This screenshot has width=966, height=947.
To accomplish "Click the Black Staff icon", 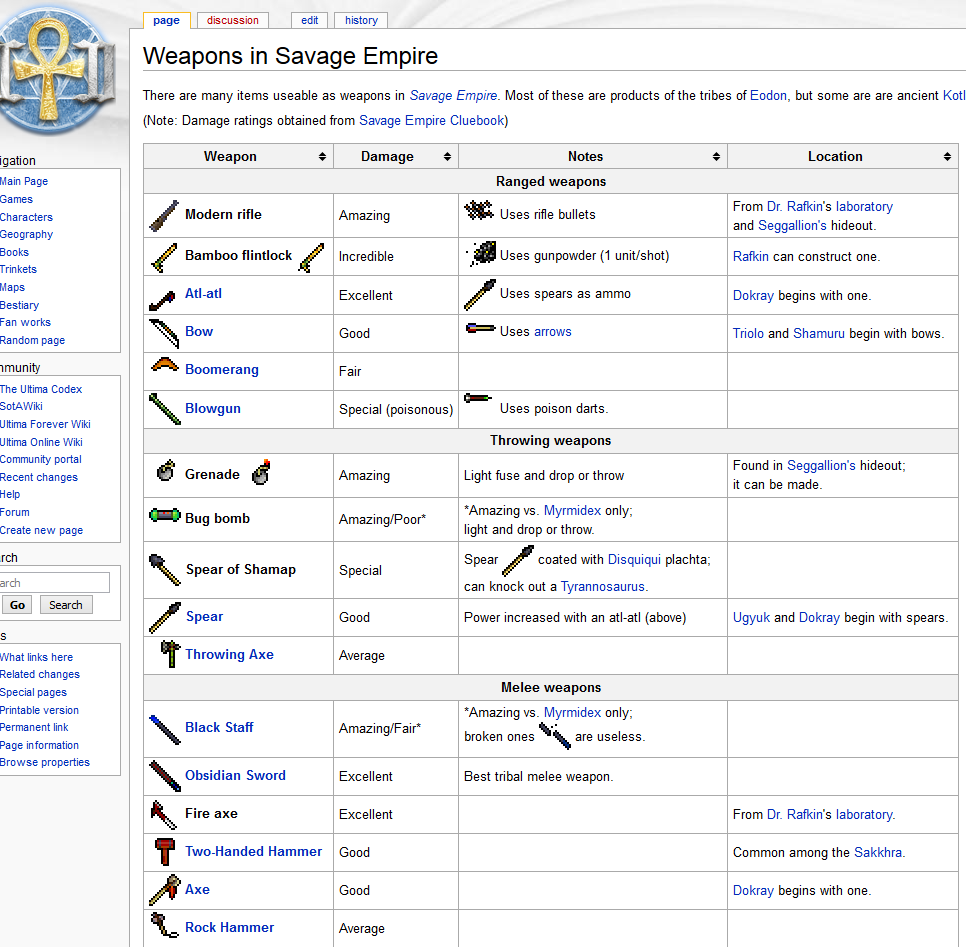I will 164,729.
